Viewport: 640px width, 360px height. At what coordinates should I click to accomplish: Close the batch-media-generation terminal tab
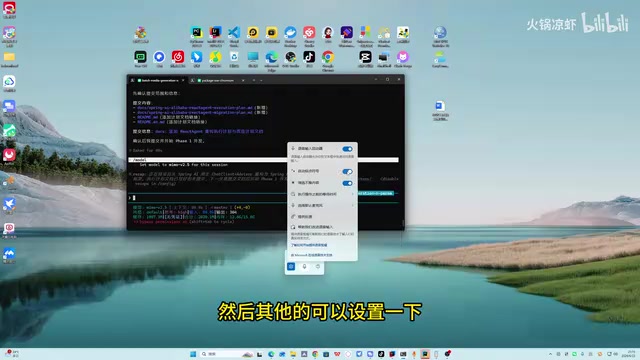[183, 80]
